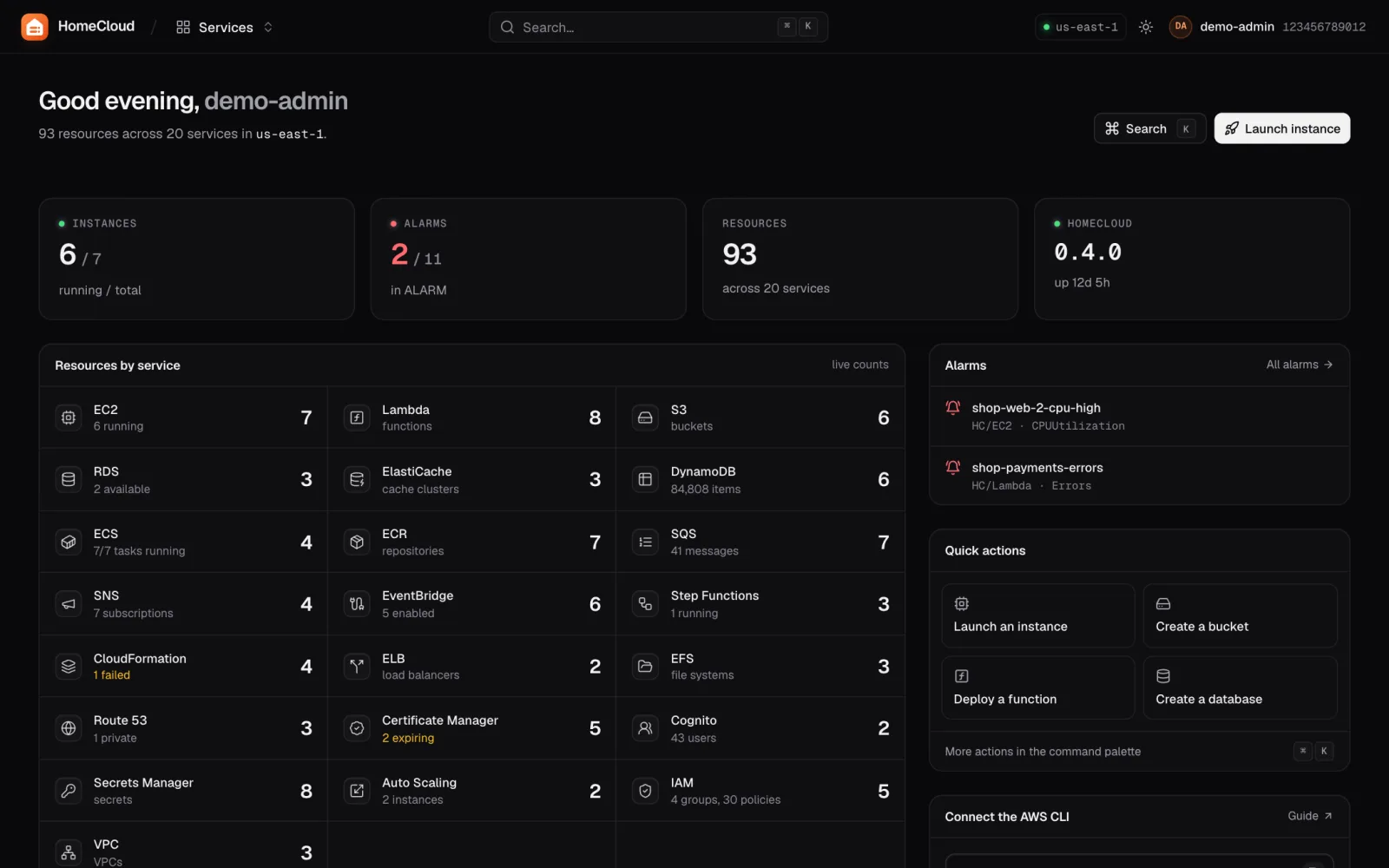Click the 43 users Cognito text
The image size is (1389, 868).
tap(694, 738)
